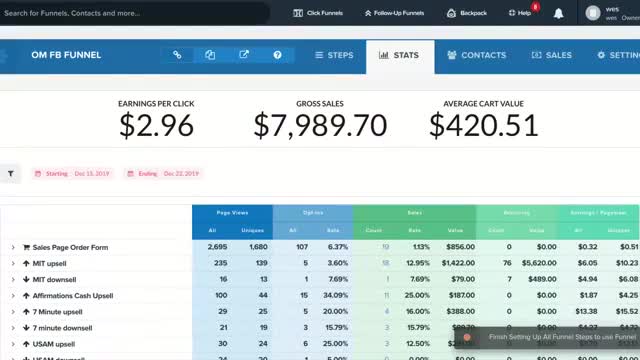Open the Backpack menu
640x360 pixels.
pyautogui.click(x=467, y=13)
